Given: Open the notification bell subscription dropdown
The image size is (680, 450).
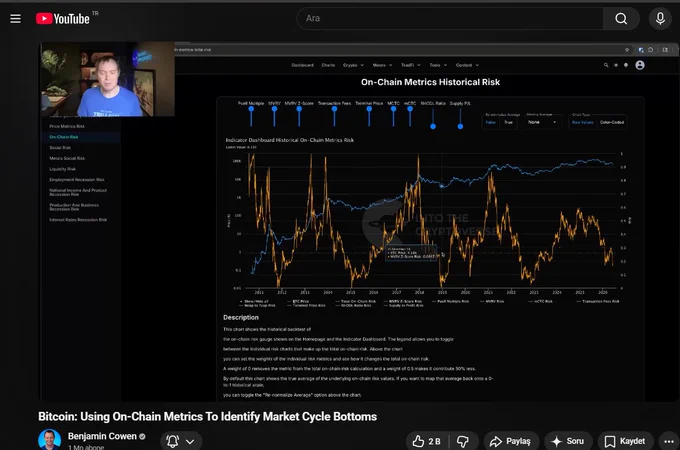Looking at the screenshot, I should click(x=180, y=441).
